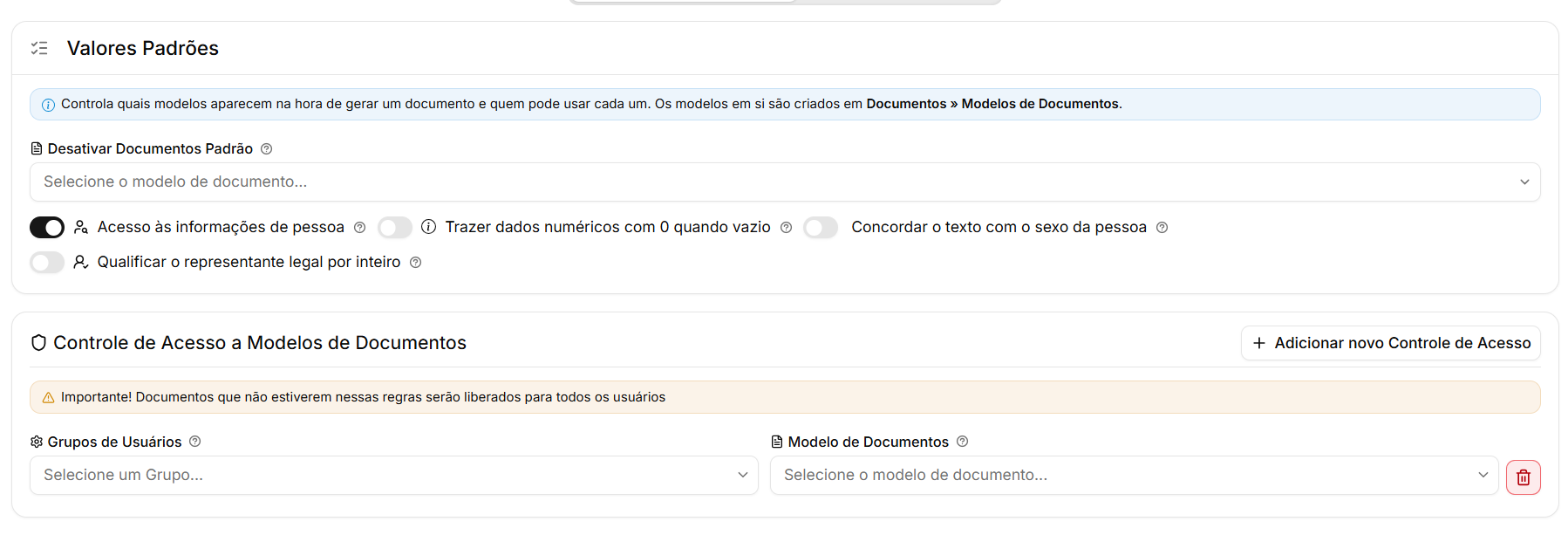The height and width of the screenshot is (535, 1568).
Task: Click person icon beside Qualificar o representante
Action: tap(81, 262)
